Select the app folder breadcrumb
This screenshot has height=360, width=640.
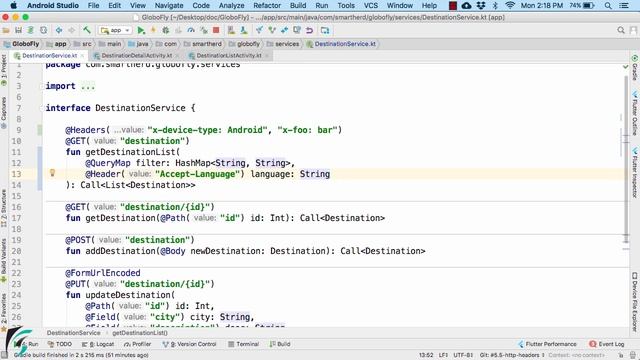click(57, 44)
